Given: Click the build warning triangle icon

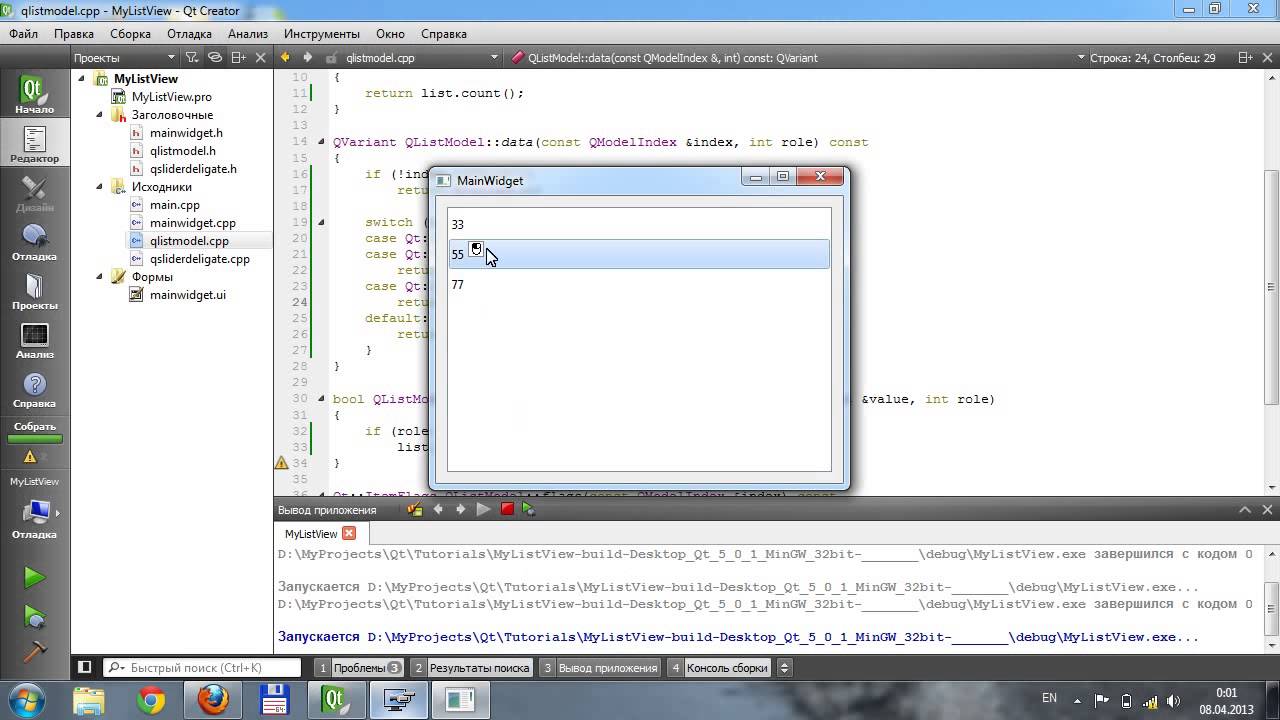Looking at the screenshot, I should tap(30, 457).
